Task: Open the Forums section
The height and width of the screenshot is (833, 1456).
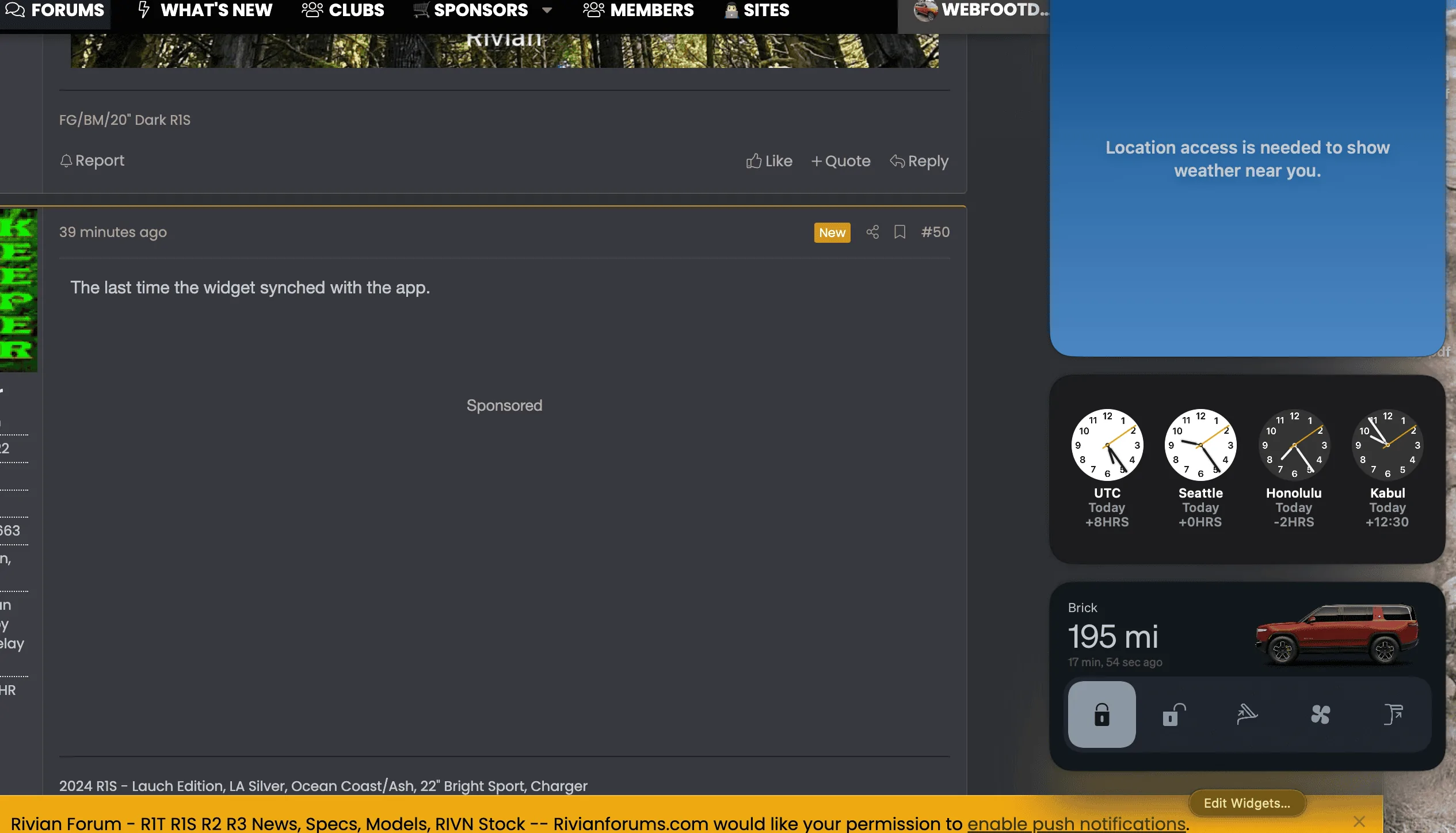Action: pyautogui.click(x=55, y=10)
